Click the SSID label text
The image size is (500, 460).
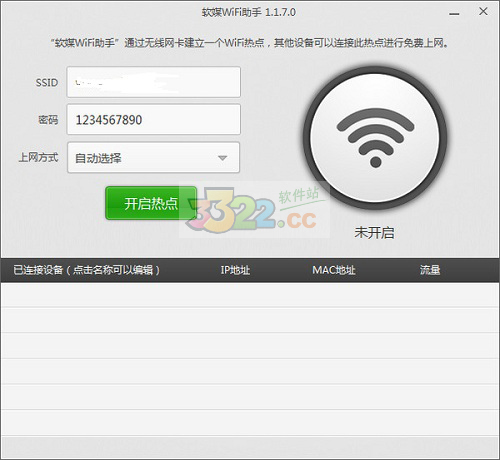tap(47, 82)
